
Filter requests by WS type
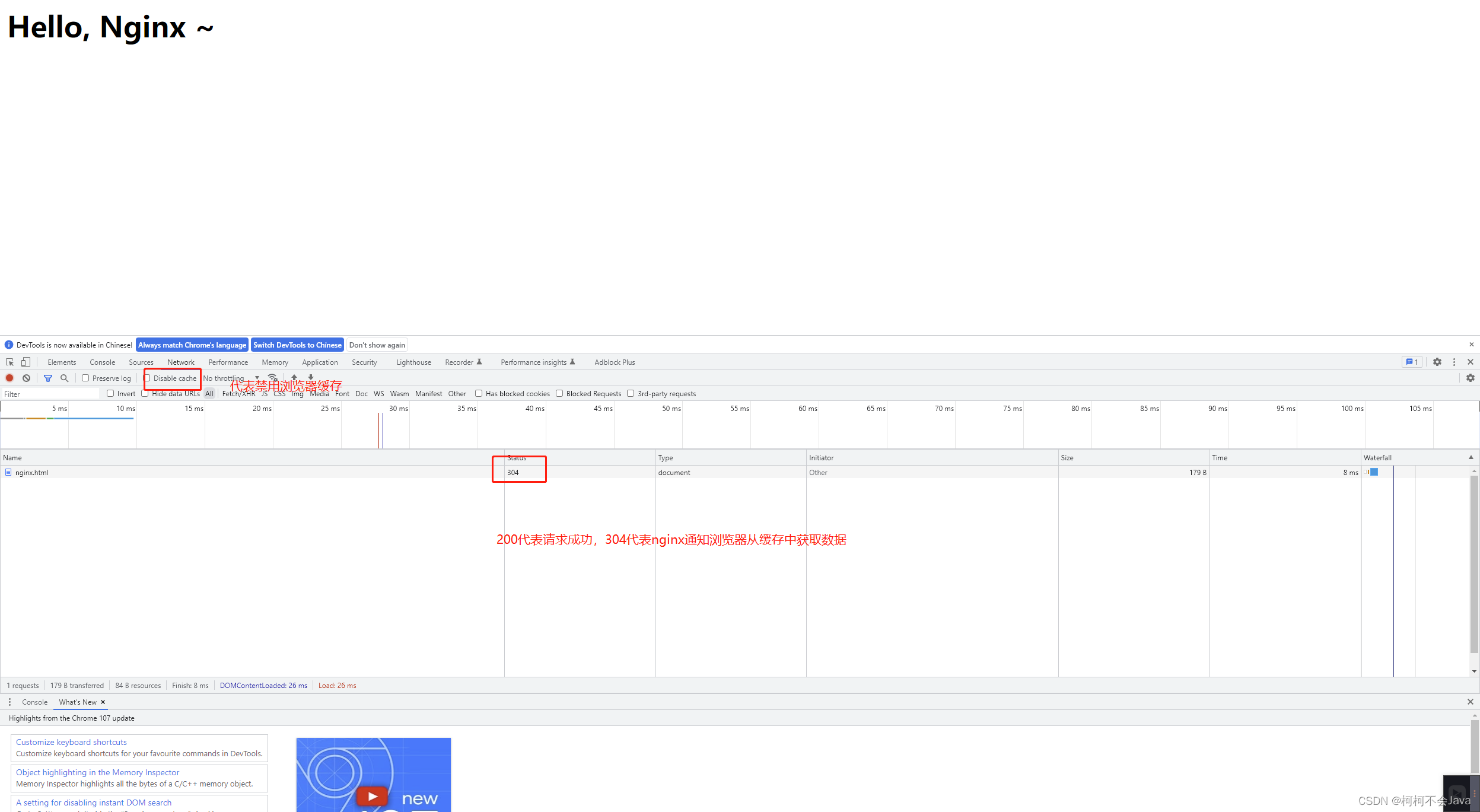(378, 393)
